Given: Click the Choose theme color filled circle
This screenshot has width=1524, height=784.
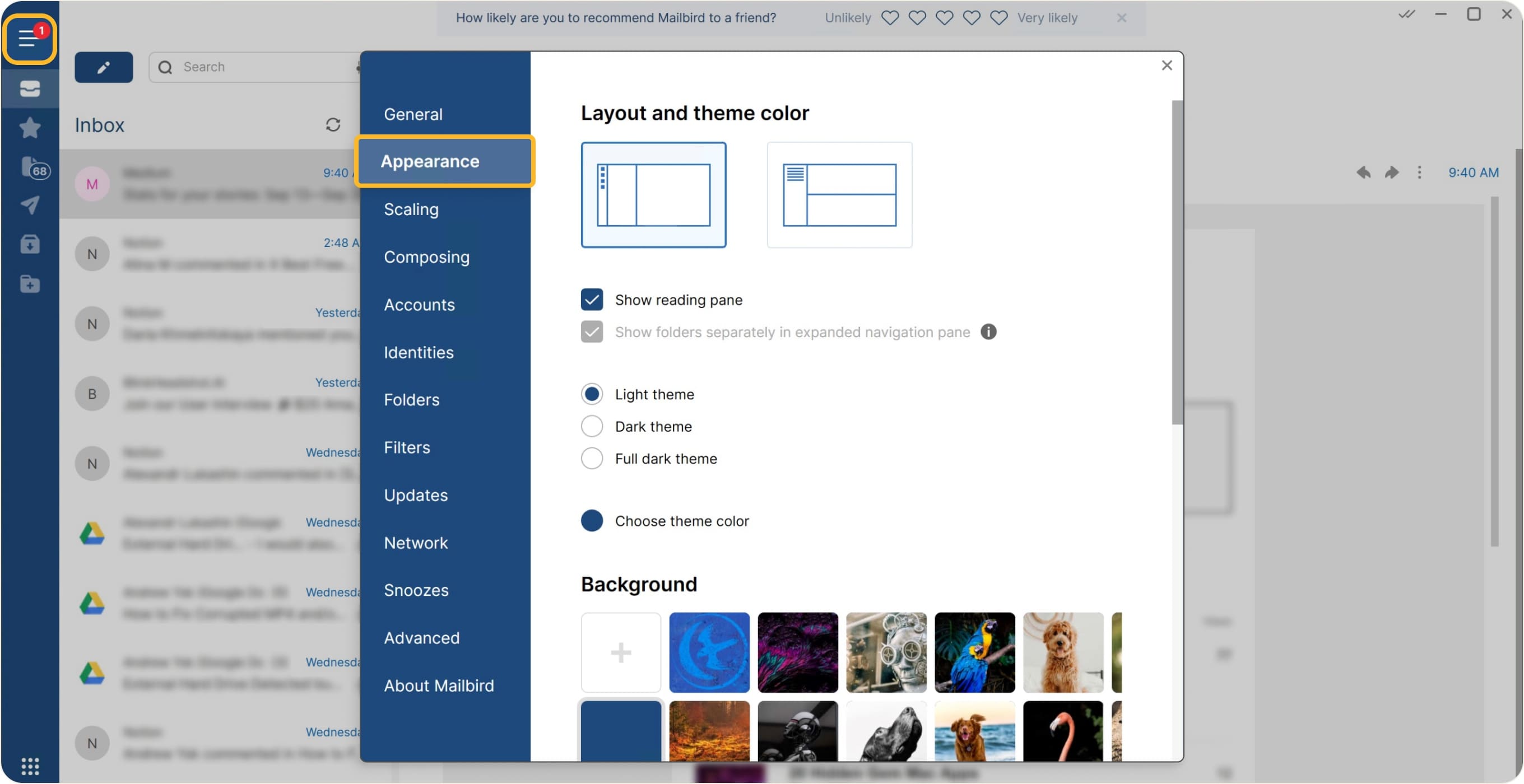Looking at the screenshot, I should point(592,520).
